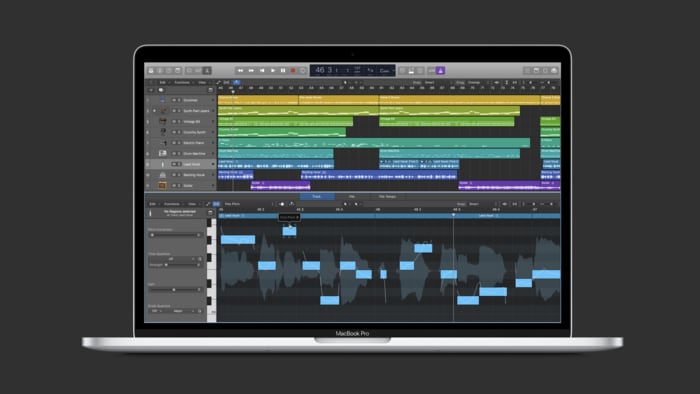Click the Synth Pad Layers track icon
The image size is (700, 394).
click(163, 111)
